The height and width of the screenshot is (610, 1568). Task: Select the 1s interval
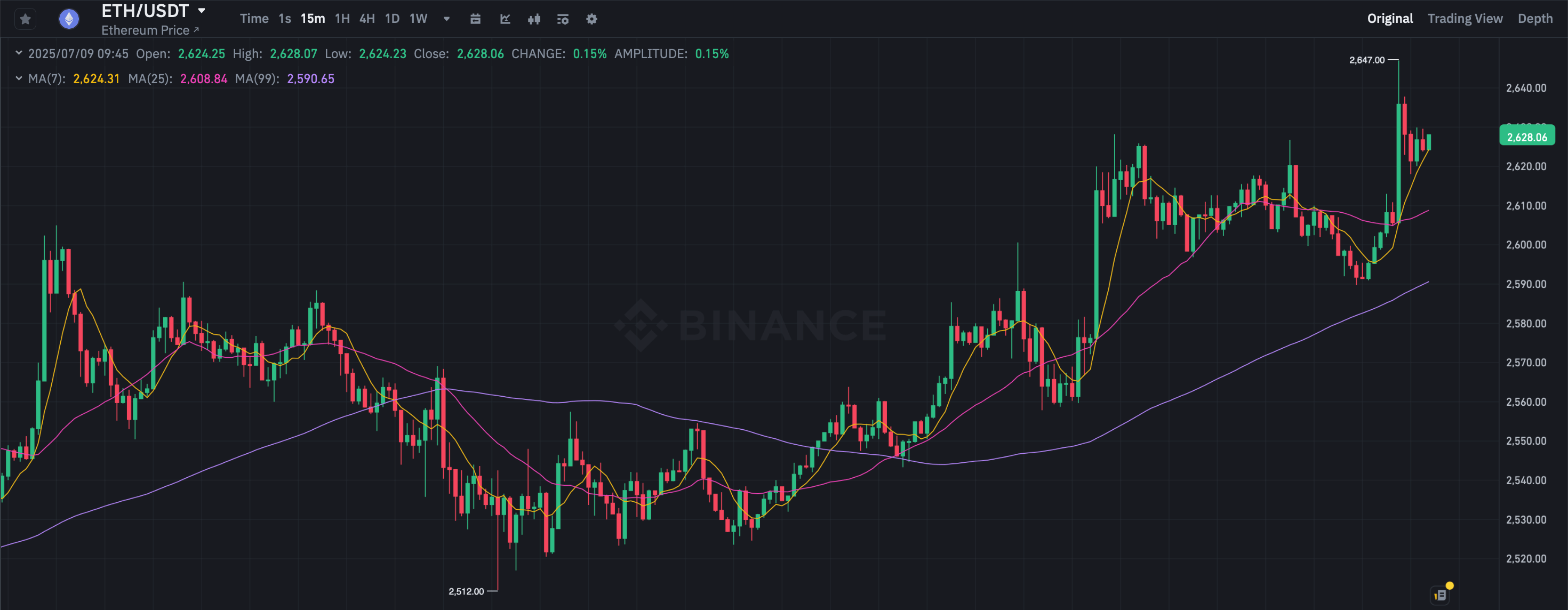click(285, 19)
